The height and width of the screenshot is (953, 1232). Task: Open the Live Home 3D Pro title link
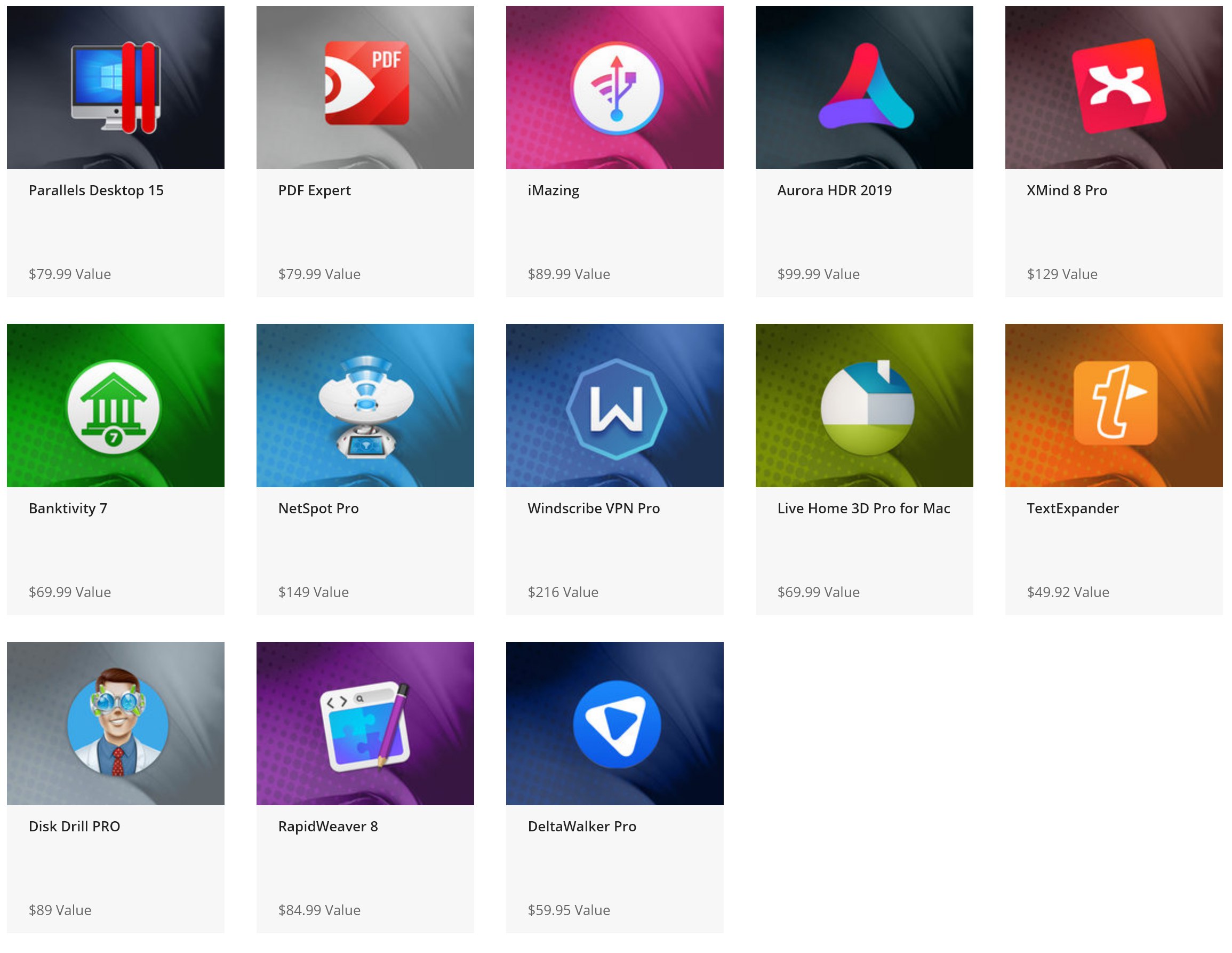(x=863, y=509)
